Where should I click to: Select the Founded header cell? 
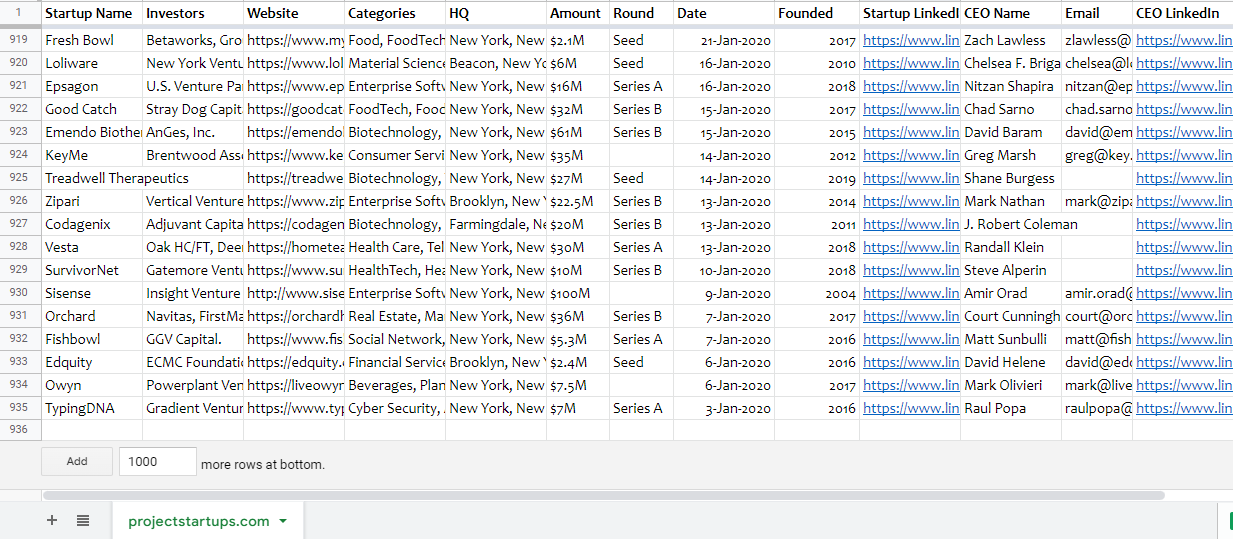click(817, 13)
